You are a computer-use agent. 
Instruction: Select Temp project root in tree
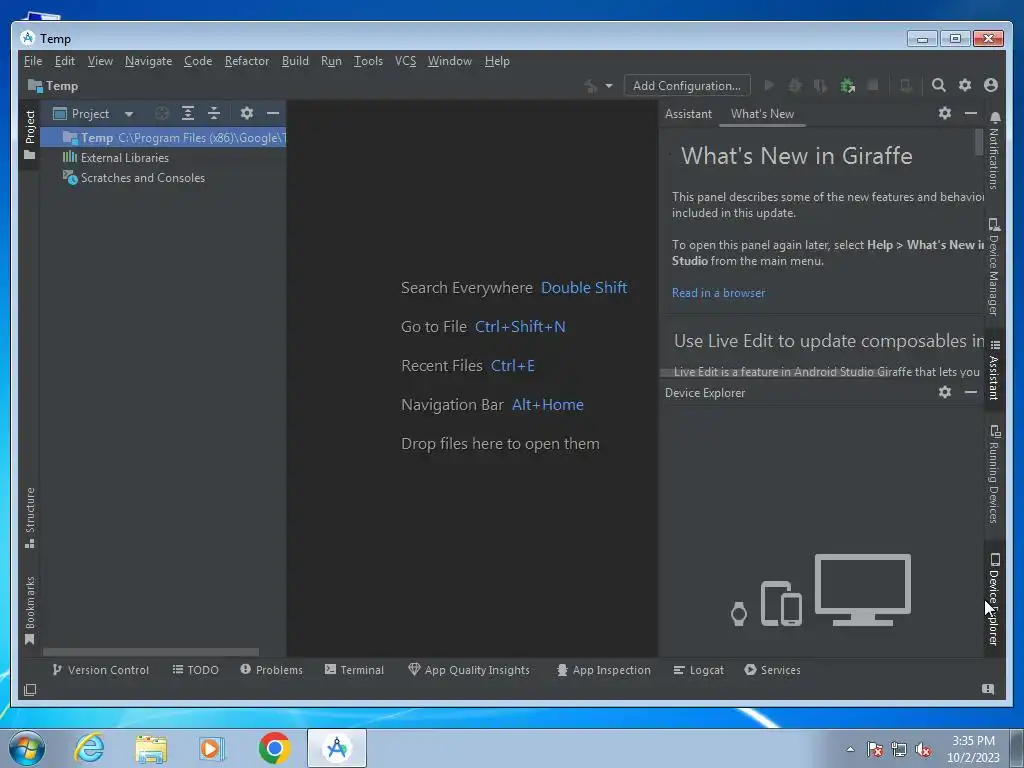click(163, 138)
